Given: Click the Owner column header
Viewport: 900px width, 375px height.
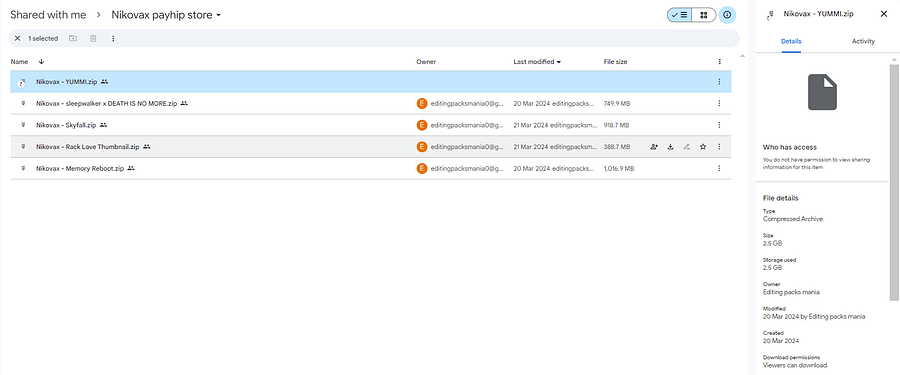Looking at the screenshot, I should [x=426, y=61].
